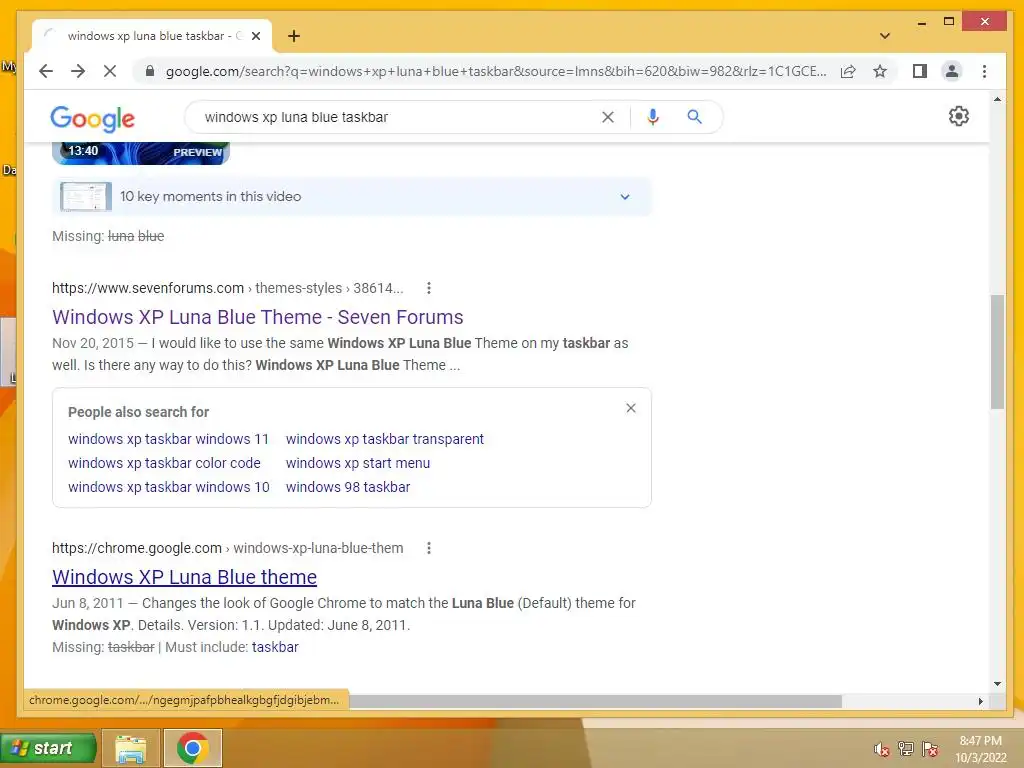The width and height of the screenshot is (1024, 768).
Task: Search 'windows xp taskbar color code'
Action: [x=164, y=463]
